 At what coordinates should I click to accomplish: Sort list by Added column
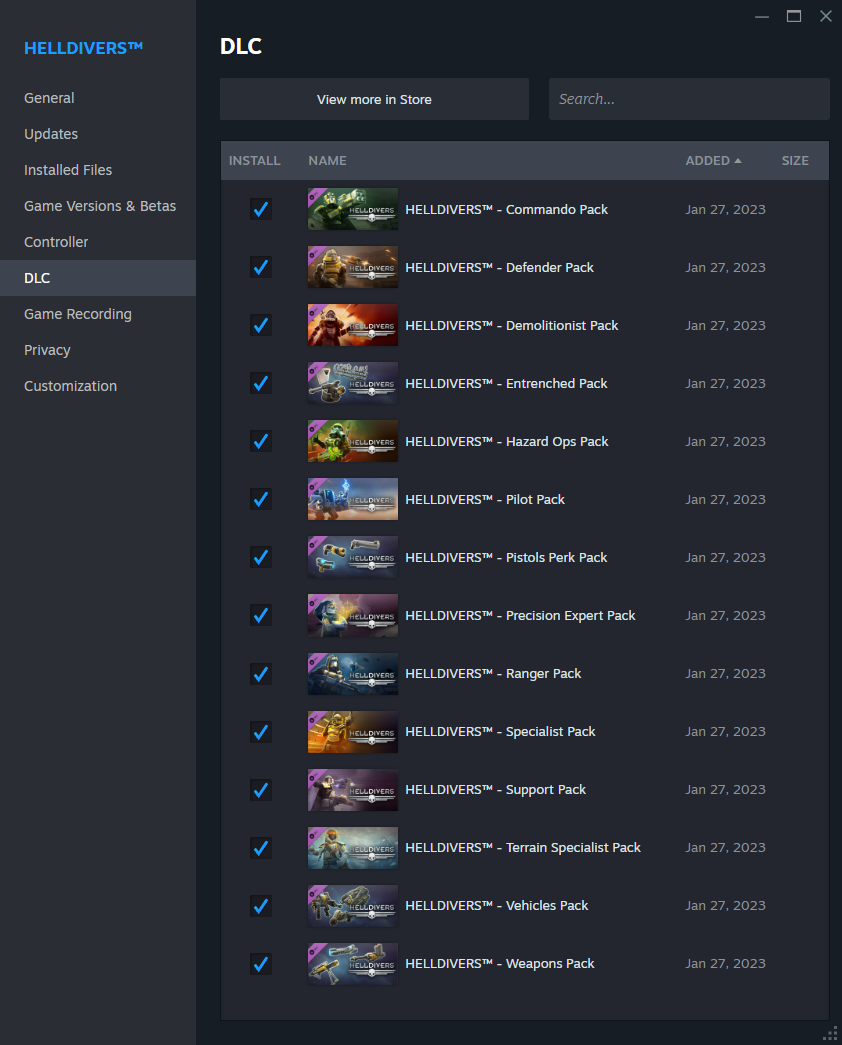pyautogui.click(x=713, y=161)
